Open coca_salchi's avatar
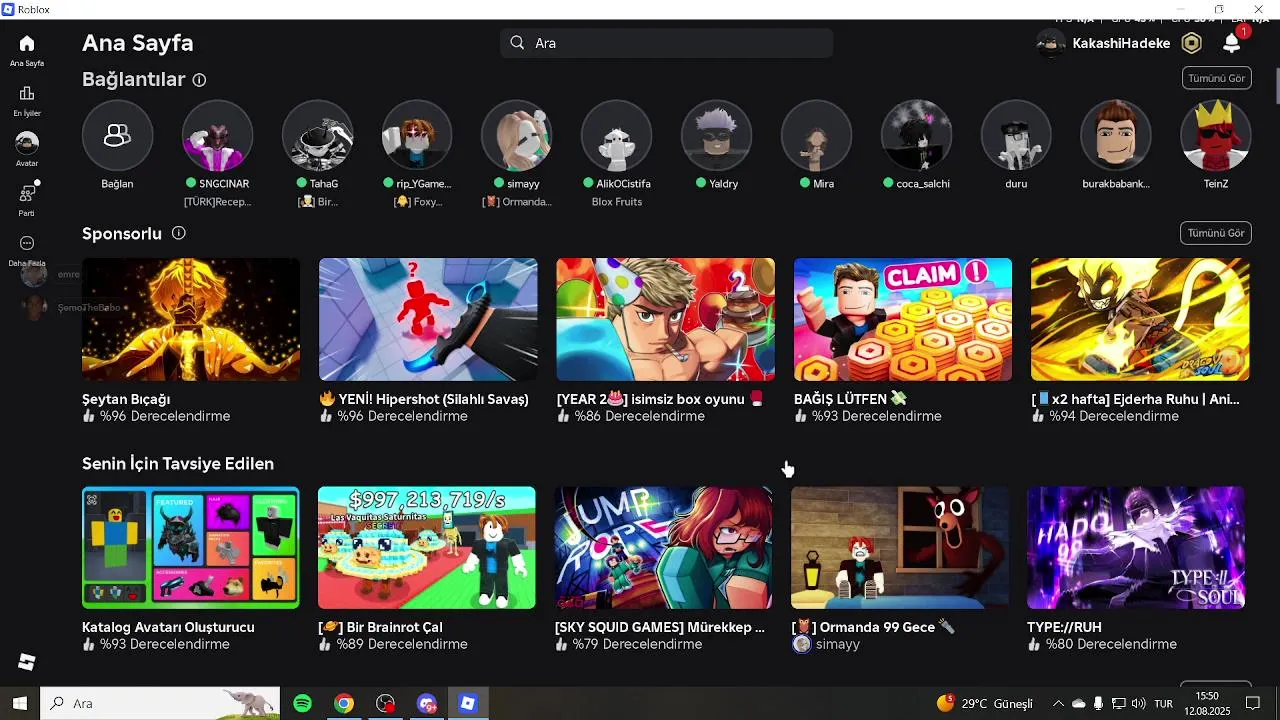This screenshot has height=720, width=1280. 917,135
